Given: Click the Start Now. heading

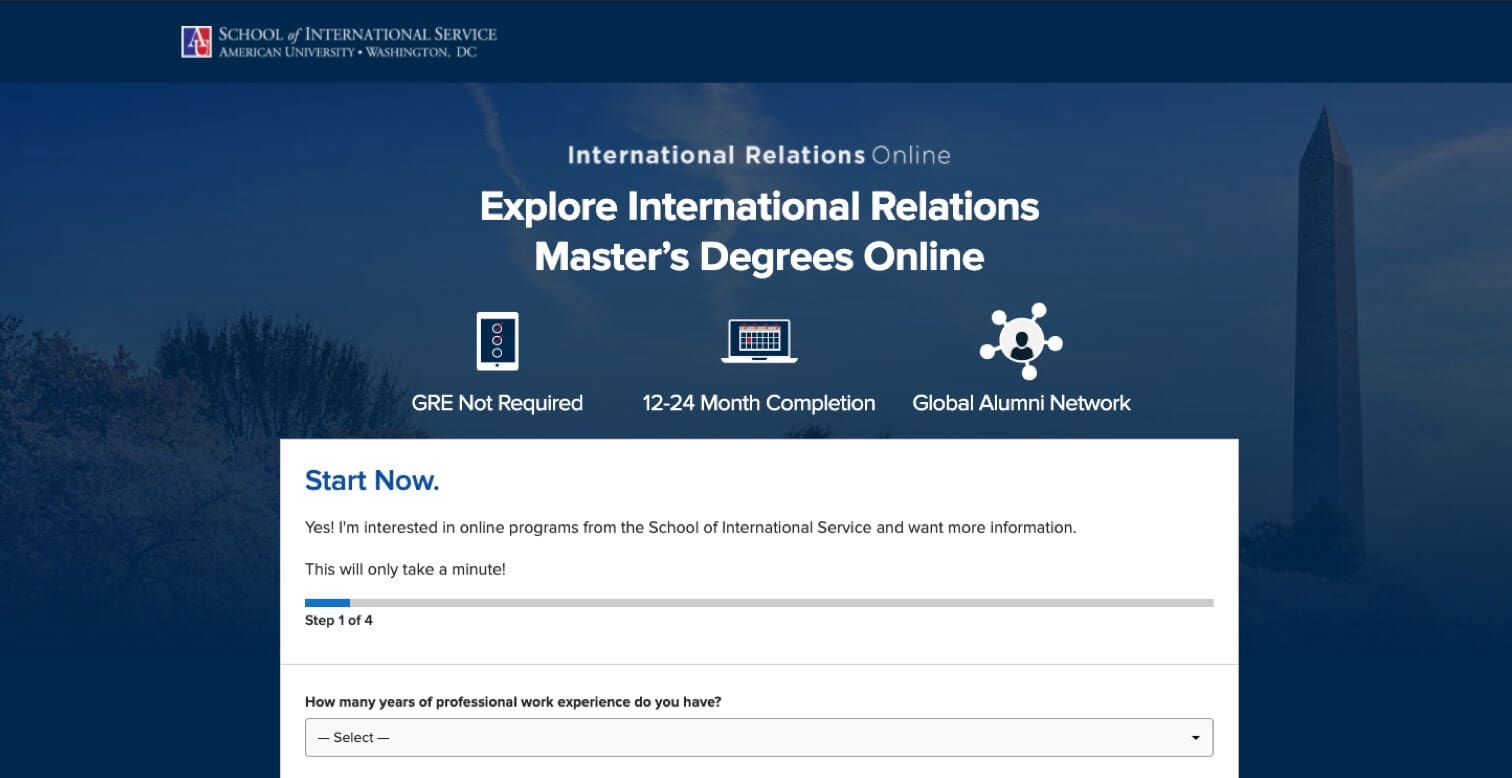Looking at the screenshot, I should coord(372,481).
